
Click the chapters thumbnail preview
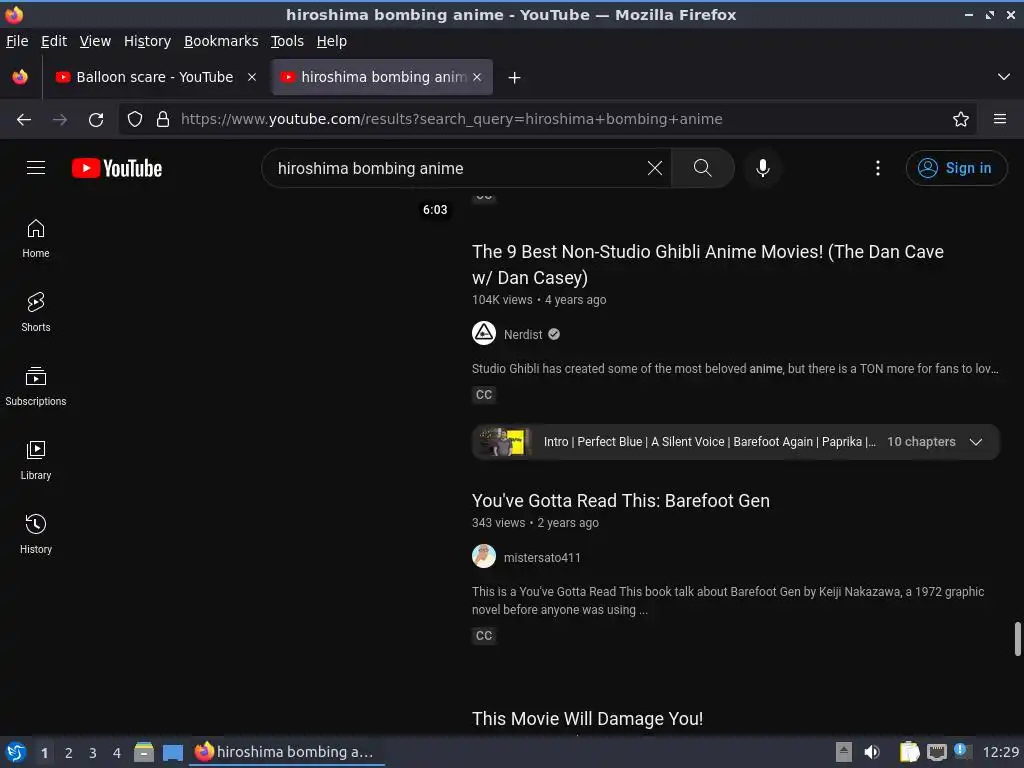click(503, 442)
